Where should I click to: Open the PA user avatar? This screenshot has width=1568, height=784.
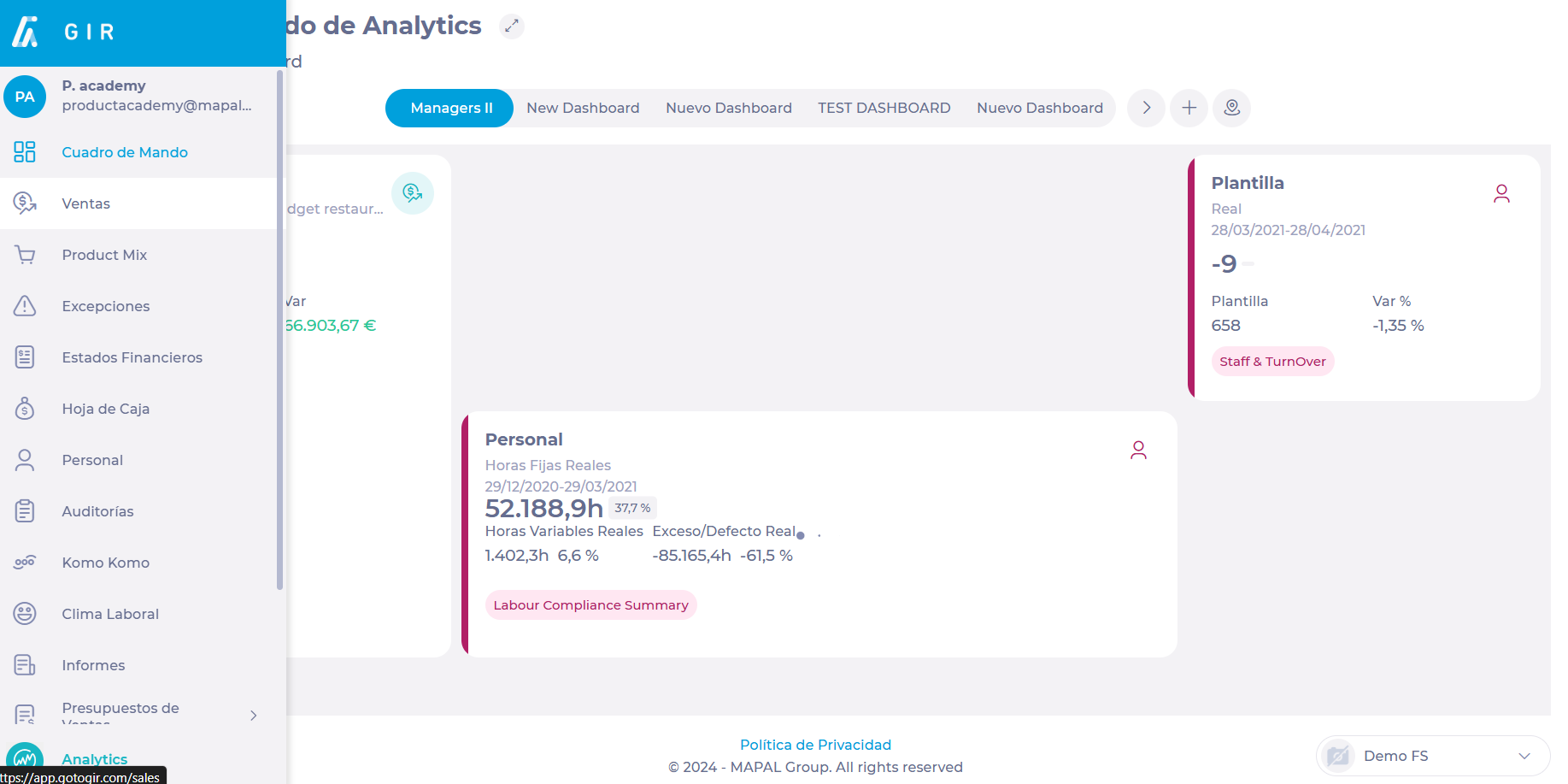25,97
